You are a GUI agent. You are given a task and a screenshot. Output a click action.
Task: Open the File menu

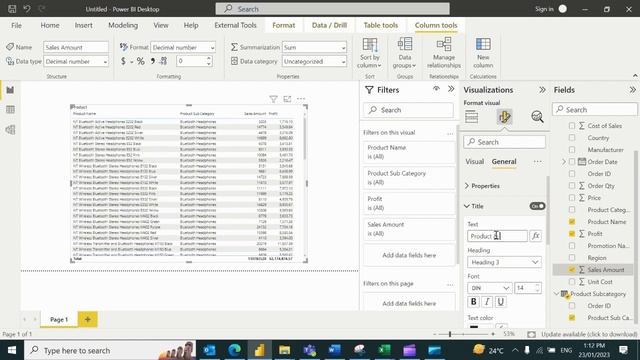point(16,25)
